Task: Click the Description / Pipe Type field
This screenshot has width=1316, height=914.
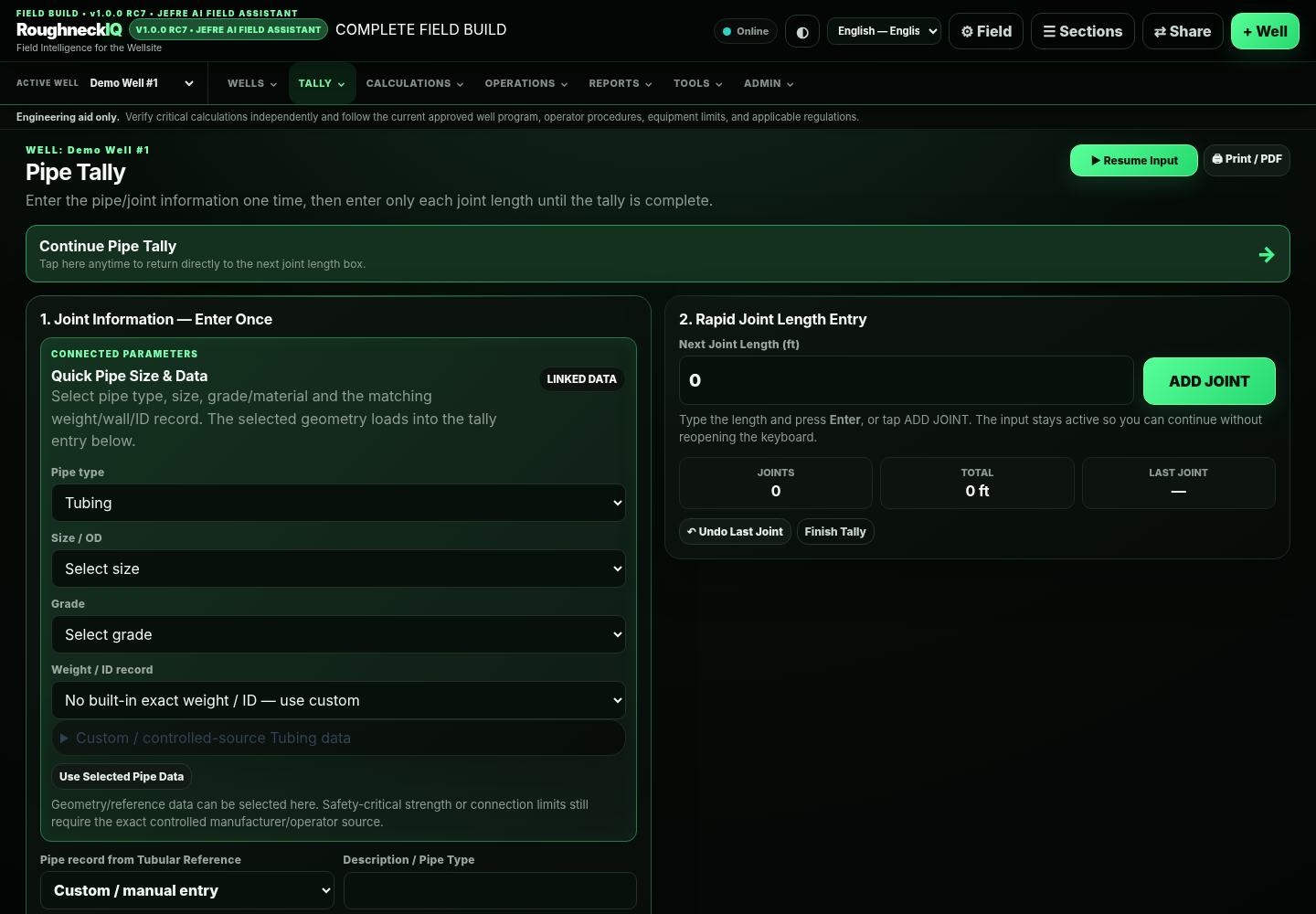Action: click(490, 890)
